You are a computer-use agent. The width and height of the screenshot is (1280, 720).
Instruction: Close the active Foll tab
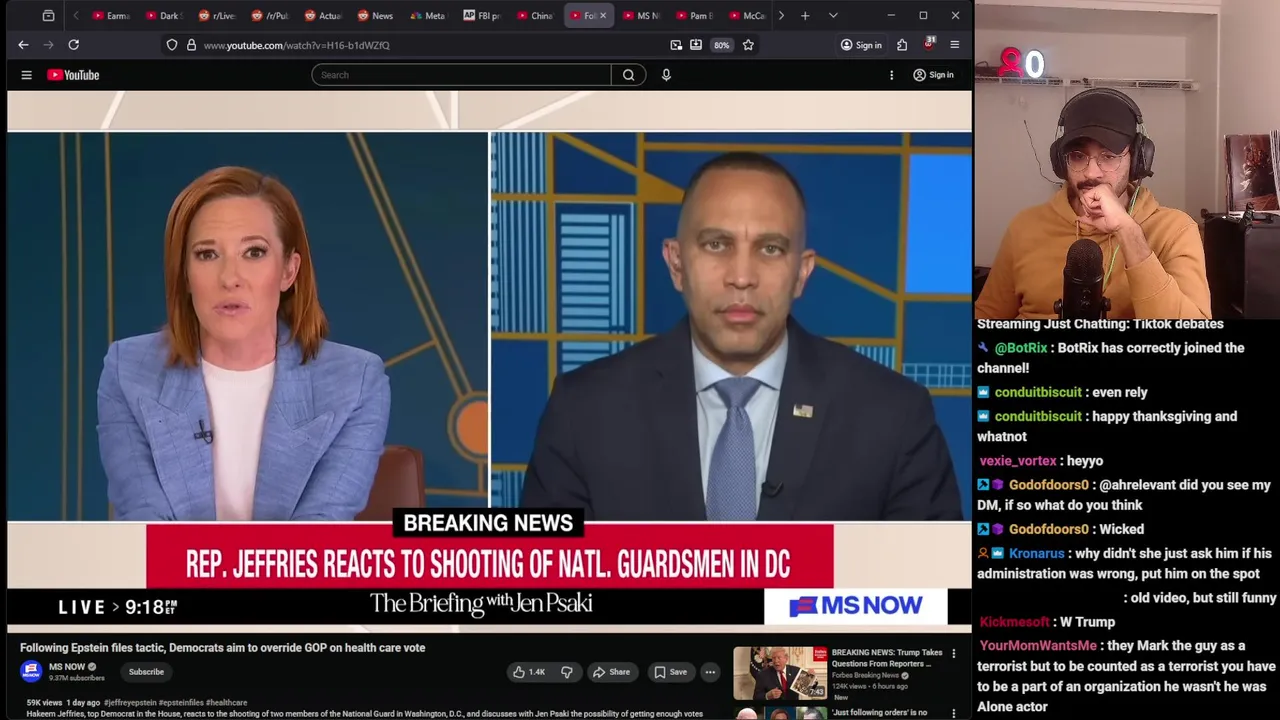point(603,16)
